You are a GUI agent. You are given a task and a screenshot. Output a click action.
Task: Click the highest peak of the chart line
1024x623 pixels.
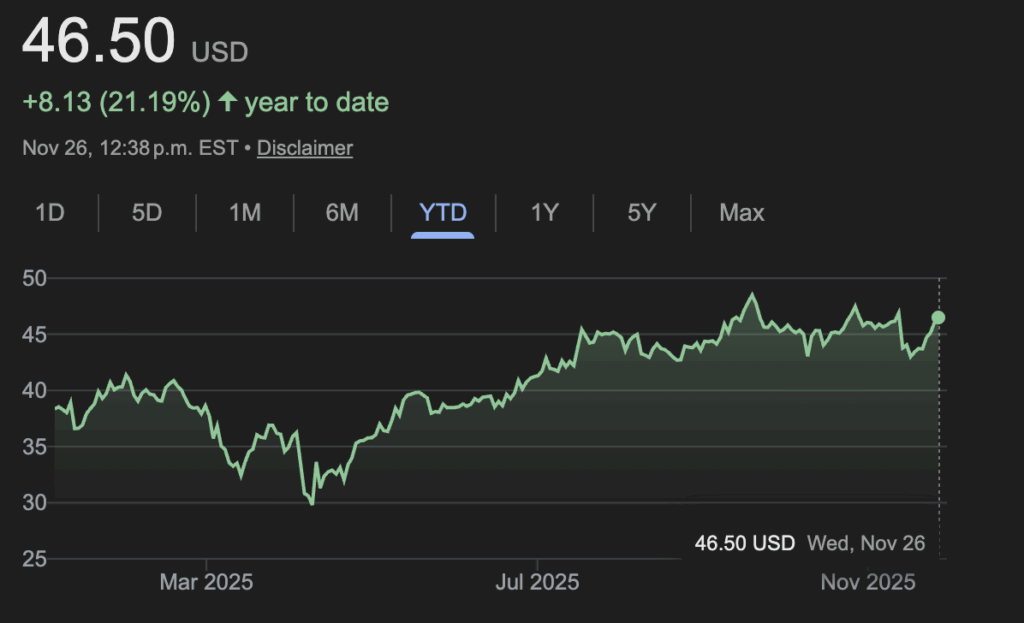752,295
